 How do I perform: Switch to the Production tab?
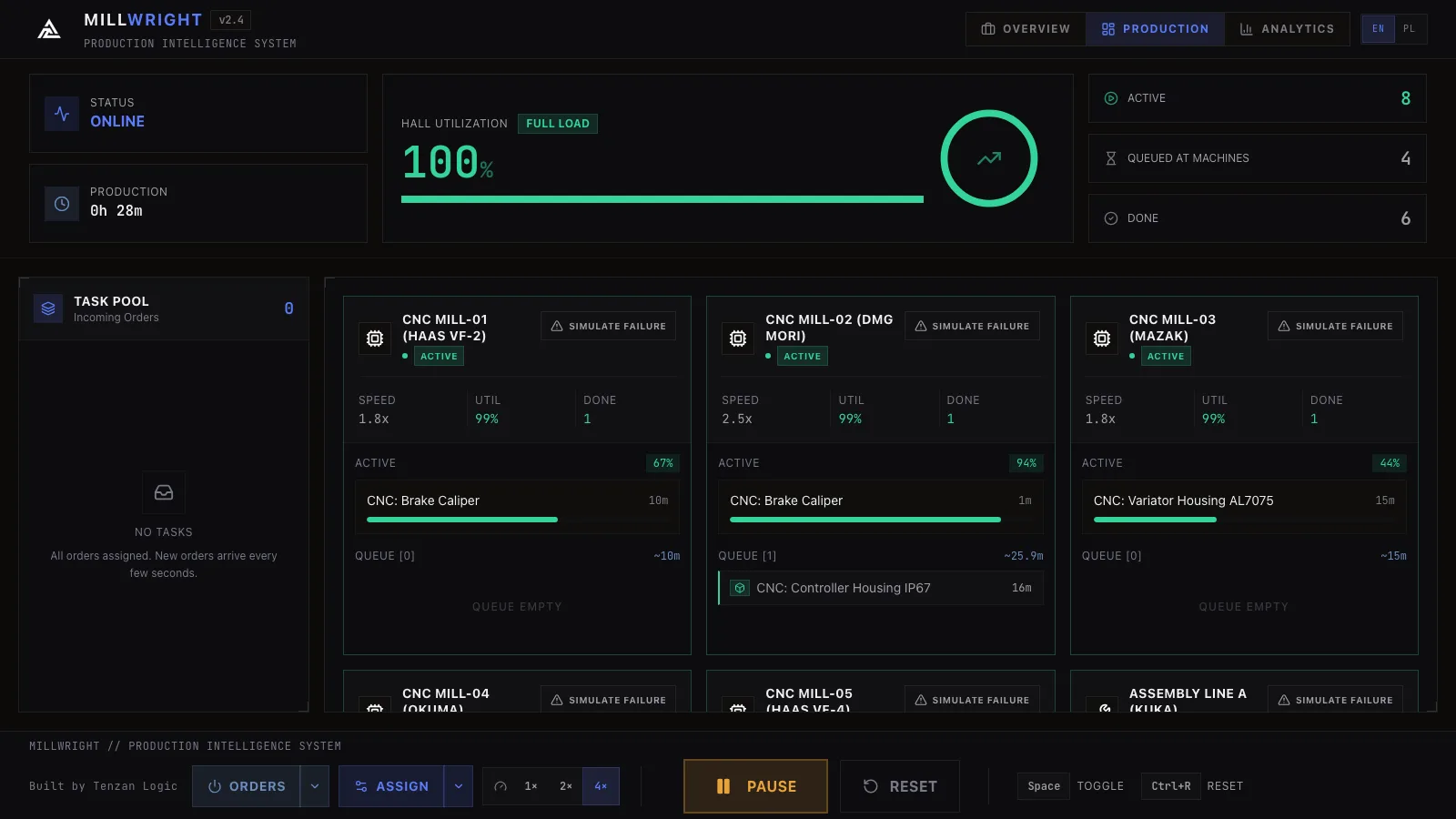tap(1155, 29)
